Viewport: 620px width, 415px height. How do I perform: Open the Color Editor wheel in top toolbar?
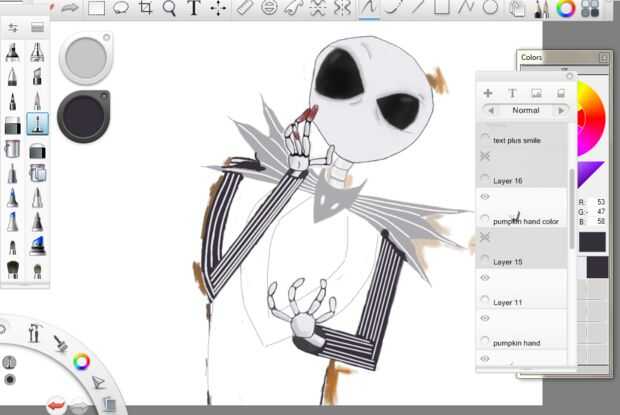click(x=566, y=9)
